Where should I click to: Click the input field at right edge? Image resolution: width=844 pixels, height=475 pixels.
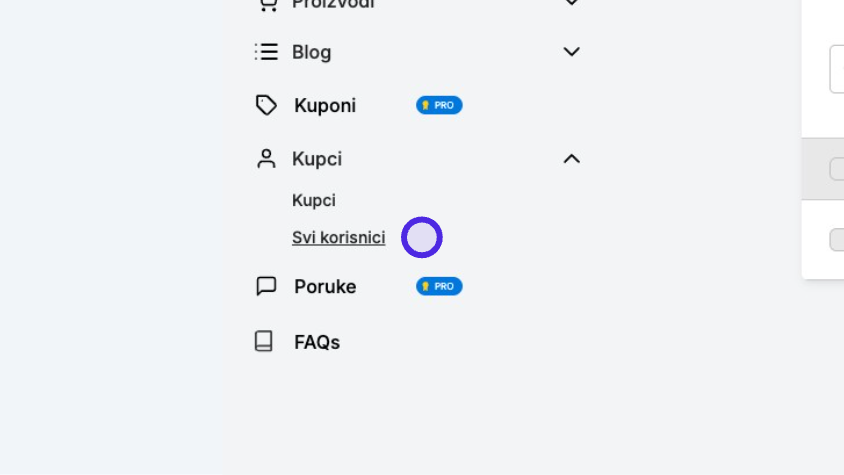click(x=837, y=69)
